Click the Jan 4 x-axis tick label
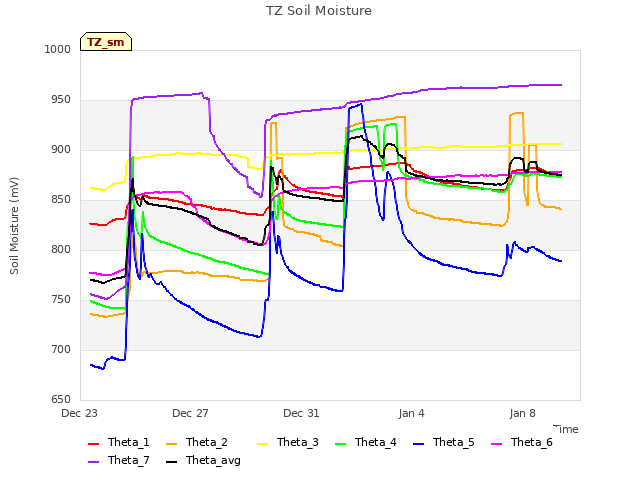 click(x=411, y=413)
